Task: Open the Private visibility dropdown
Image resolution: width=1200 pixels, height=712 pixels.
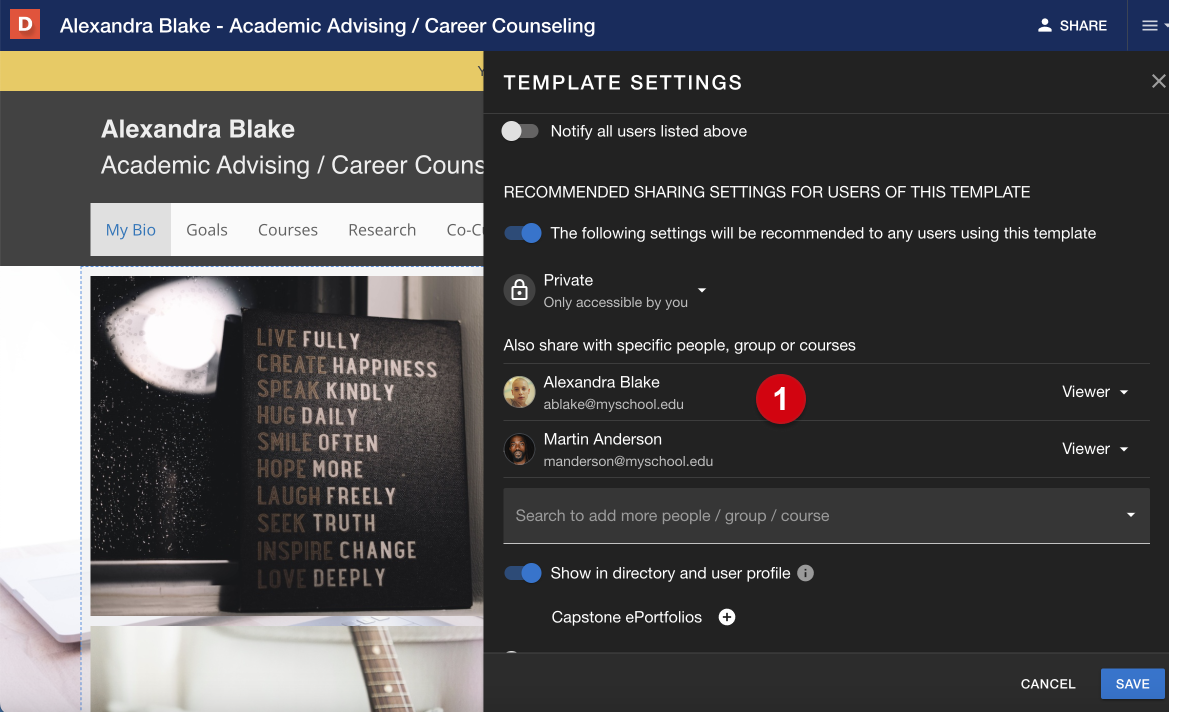Action: point(701,292)
